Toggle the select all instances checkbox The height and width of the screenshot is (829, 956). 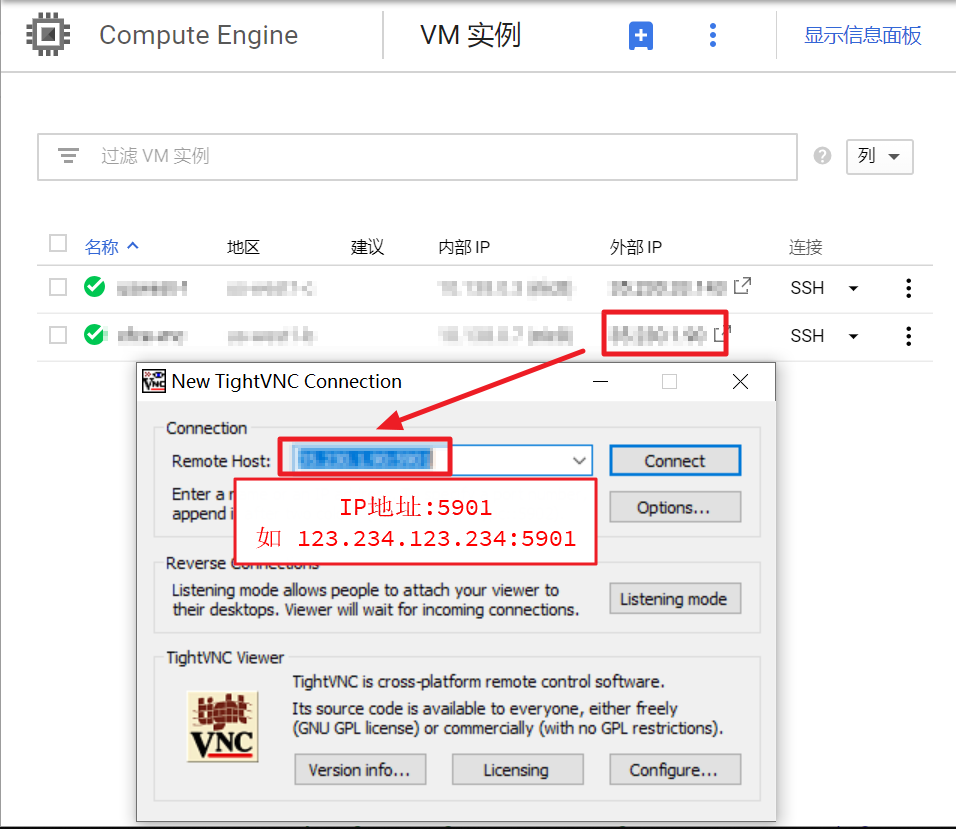(x=58, y=244)
